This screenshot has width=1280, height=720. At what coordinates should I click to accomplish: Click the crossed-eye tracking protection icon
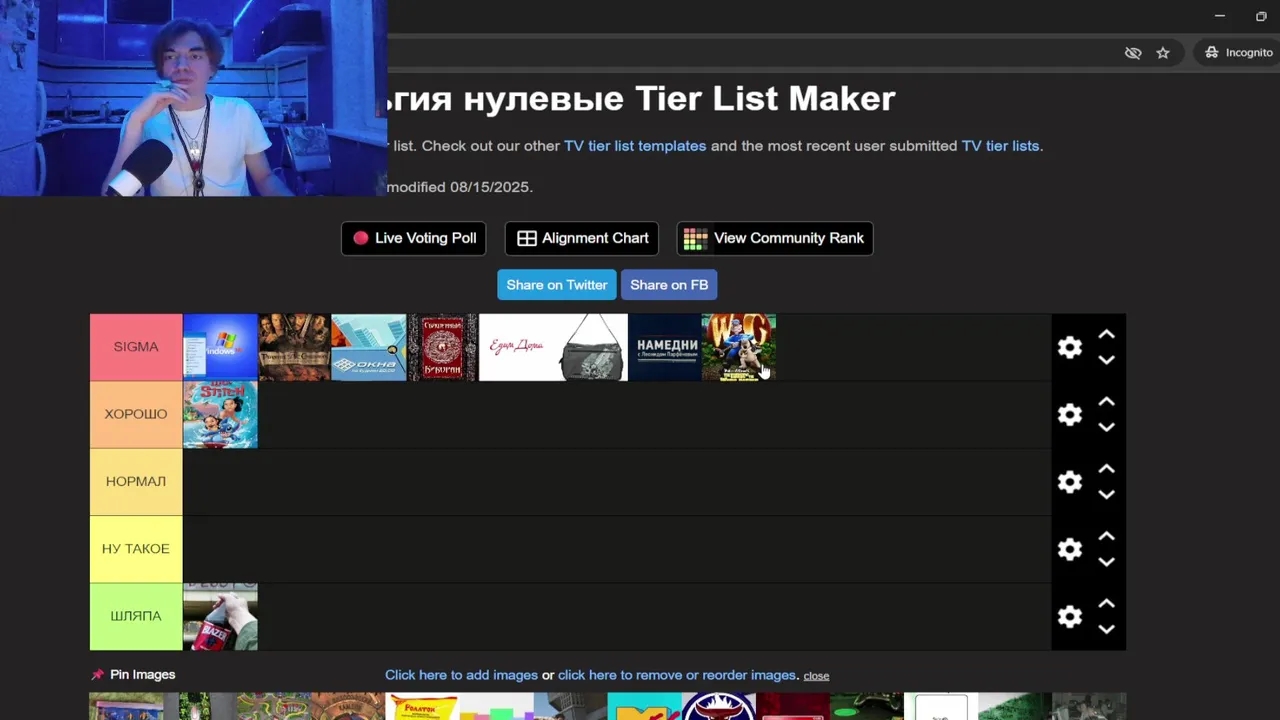pos(1133,53)
